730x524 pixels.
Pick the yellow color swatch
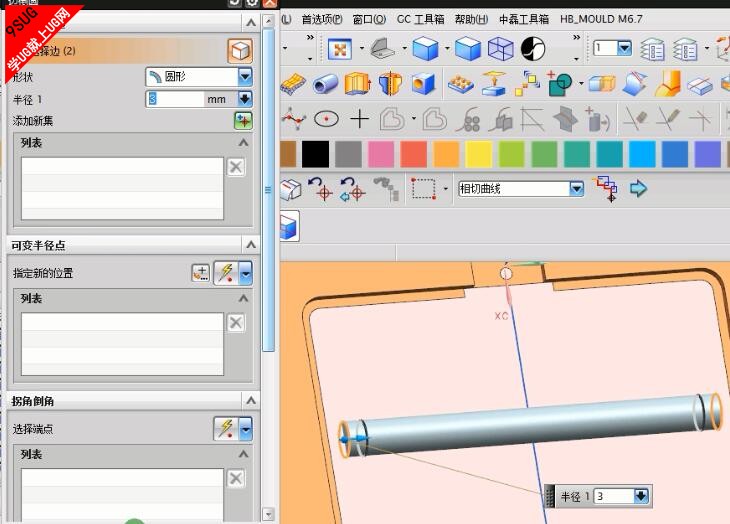click(x=479, y=154)
